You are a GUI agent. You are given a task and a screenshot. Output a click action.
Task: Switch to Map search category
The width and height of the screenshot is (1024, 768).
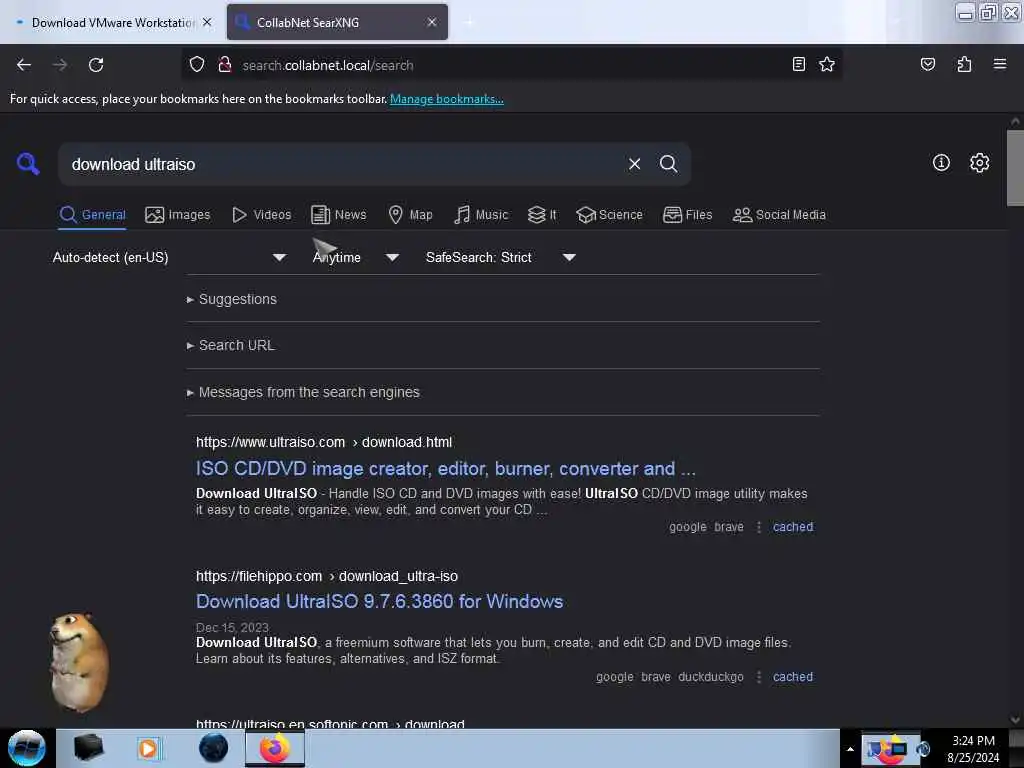click(410, 215)
